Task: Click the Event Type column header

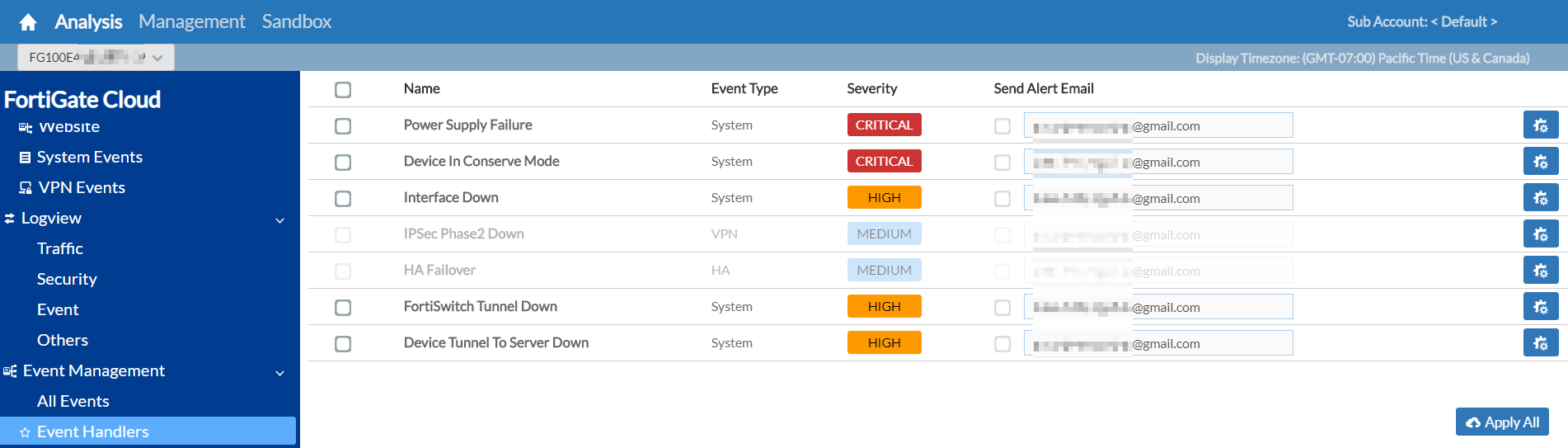Action: click(x=744, y=88)
